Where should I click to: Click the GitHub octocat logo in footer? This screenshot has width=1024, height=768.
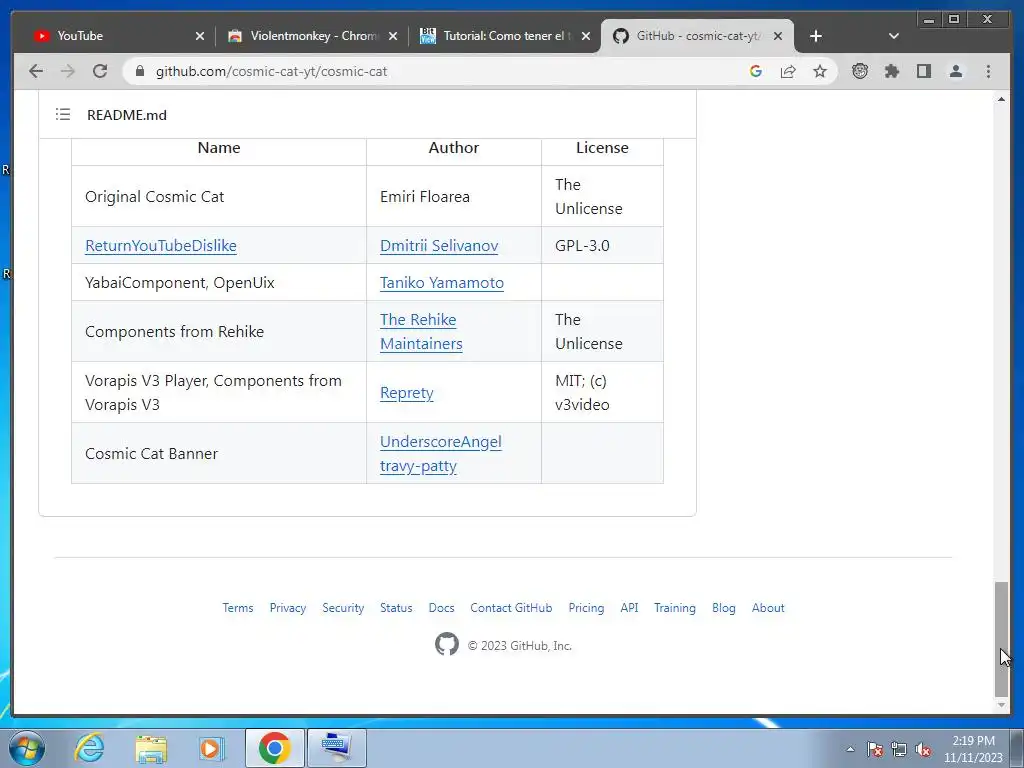(x=447, y=645)
